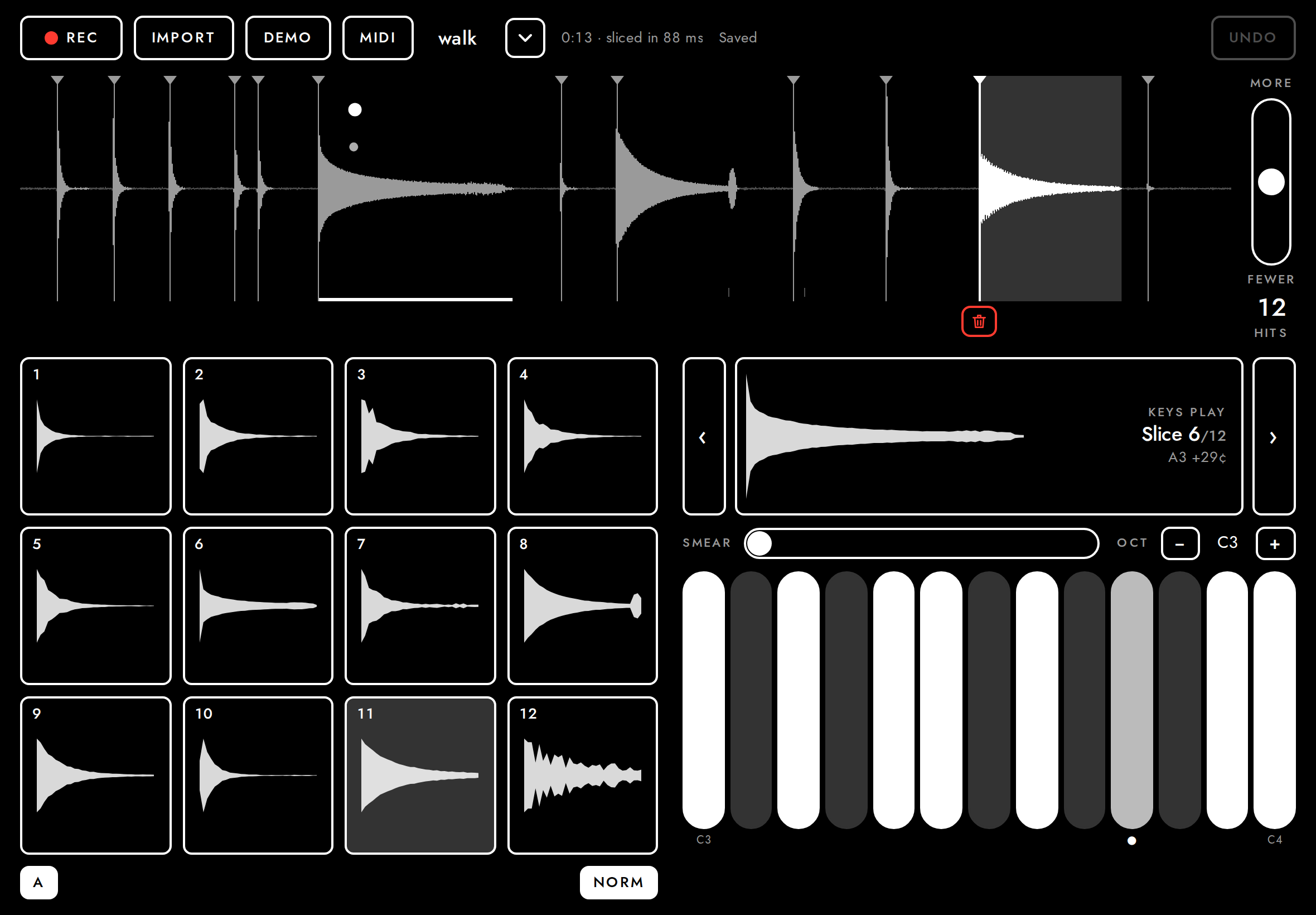Click the 'Saved' status text
1316x915 pixels.
[x=737, y=38]
